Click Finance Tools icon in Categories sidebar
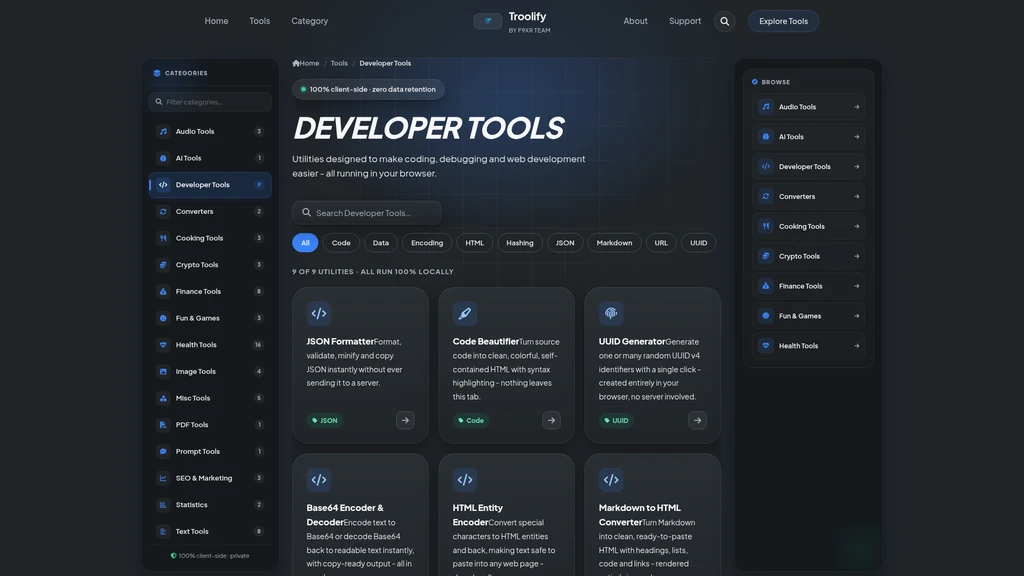This screenshot has width=1024, height=576. [163, 291]
